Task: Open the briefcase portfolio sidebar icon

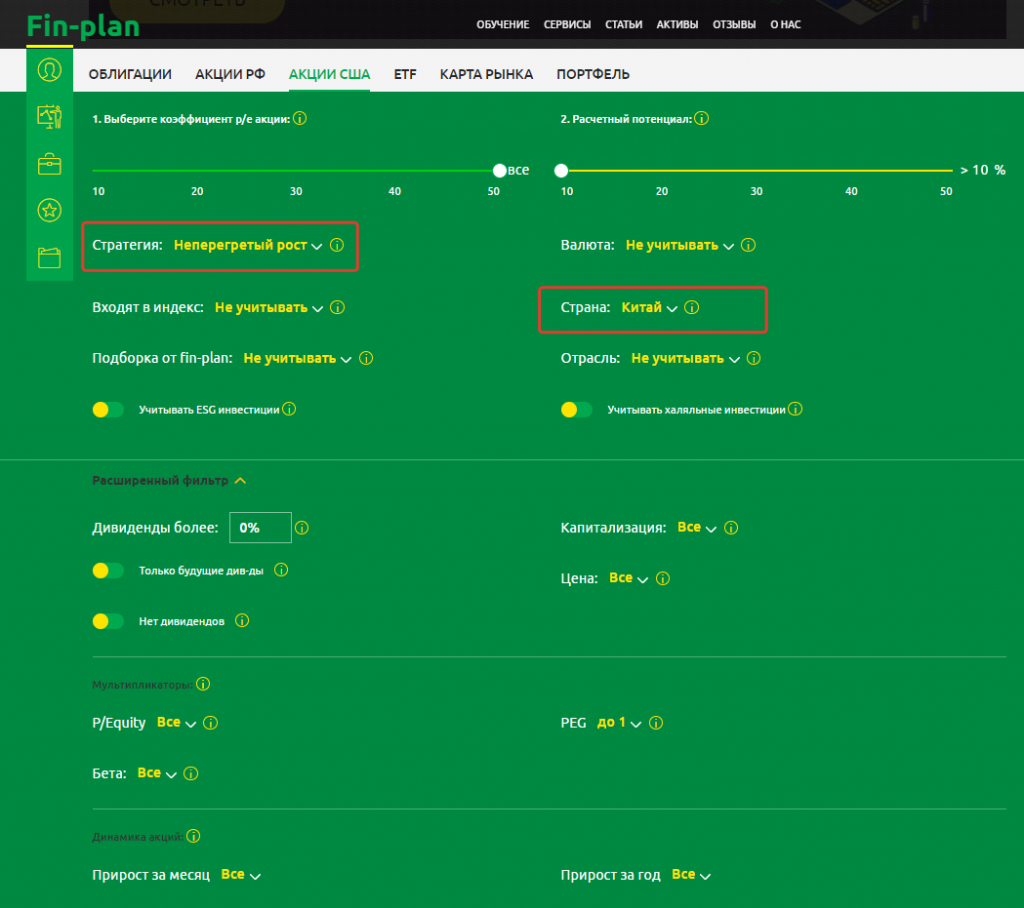Action: click(49, 164)
